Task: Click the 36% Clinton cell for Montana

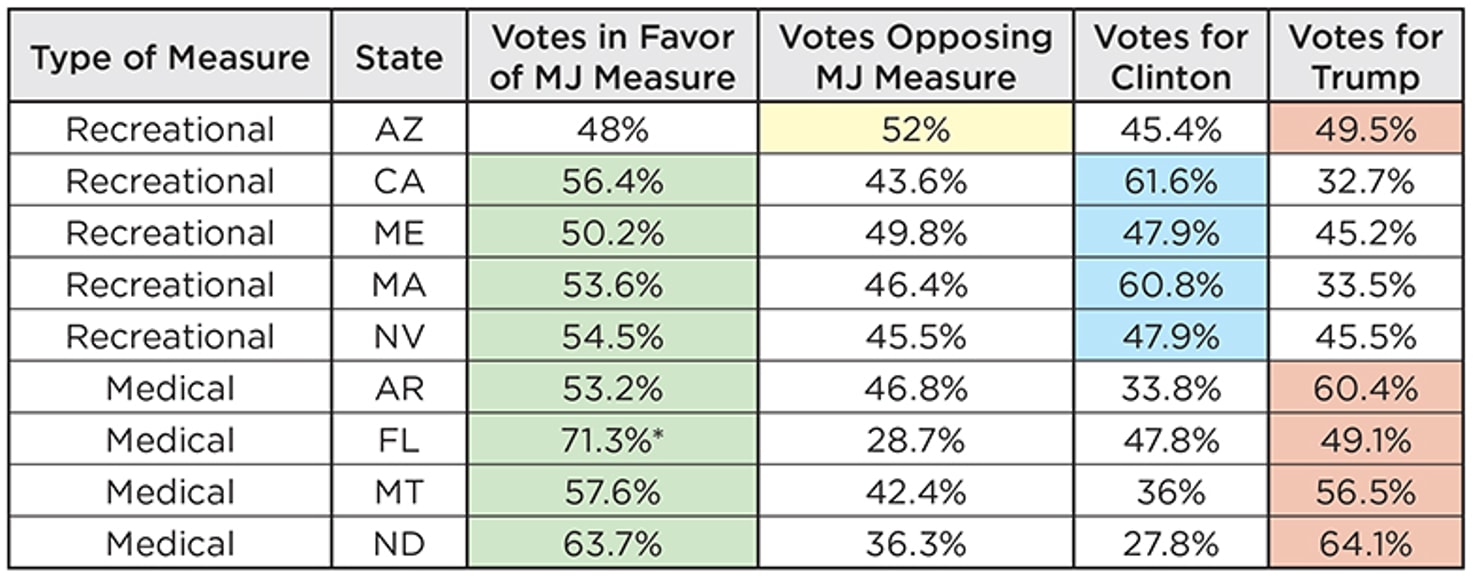Action: click(1171, 492)
